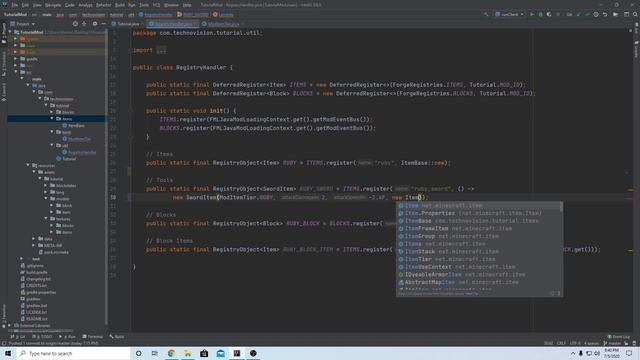Open the Build tool window tab
The height and width of the screenshot is (360, 640).
pyautogui.click(x=117, y=337)
